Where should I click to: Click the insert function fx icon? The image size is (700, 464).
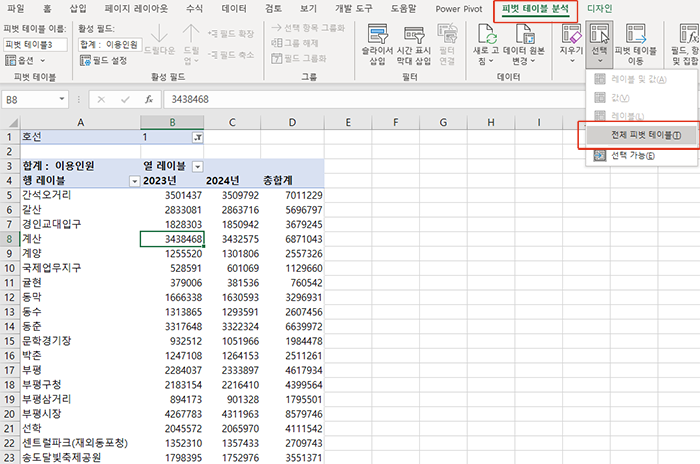pos(149,99)
